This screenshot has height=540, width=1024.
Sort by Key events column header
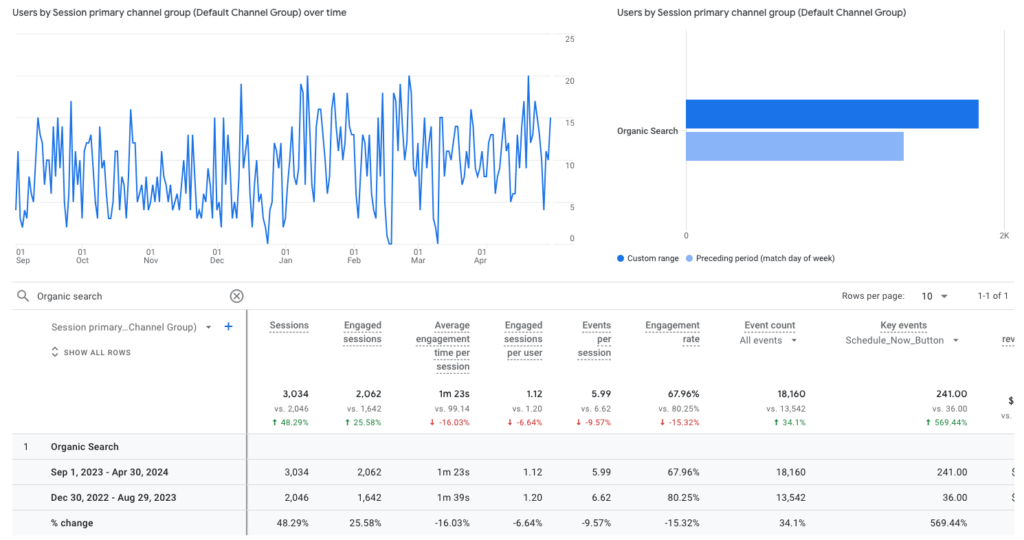[x=903, y=325]
